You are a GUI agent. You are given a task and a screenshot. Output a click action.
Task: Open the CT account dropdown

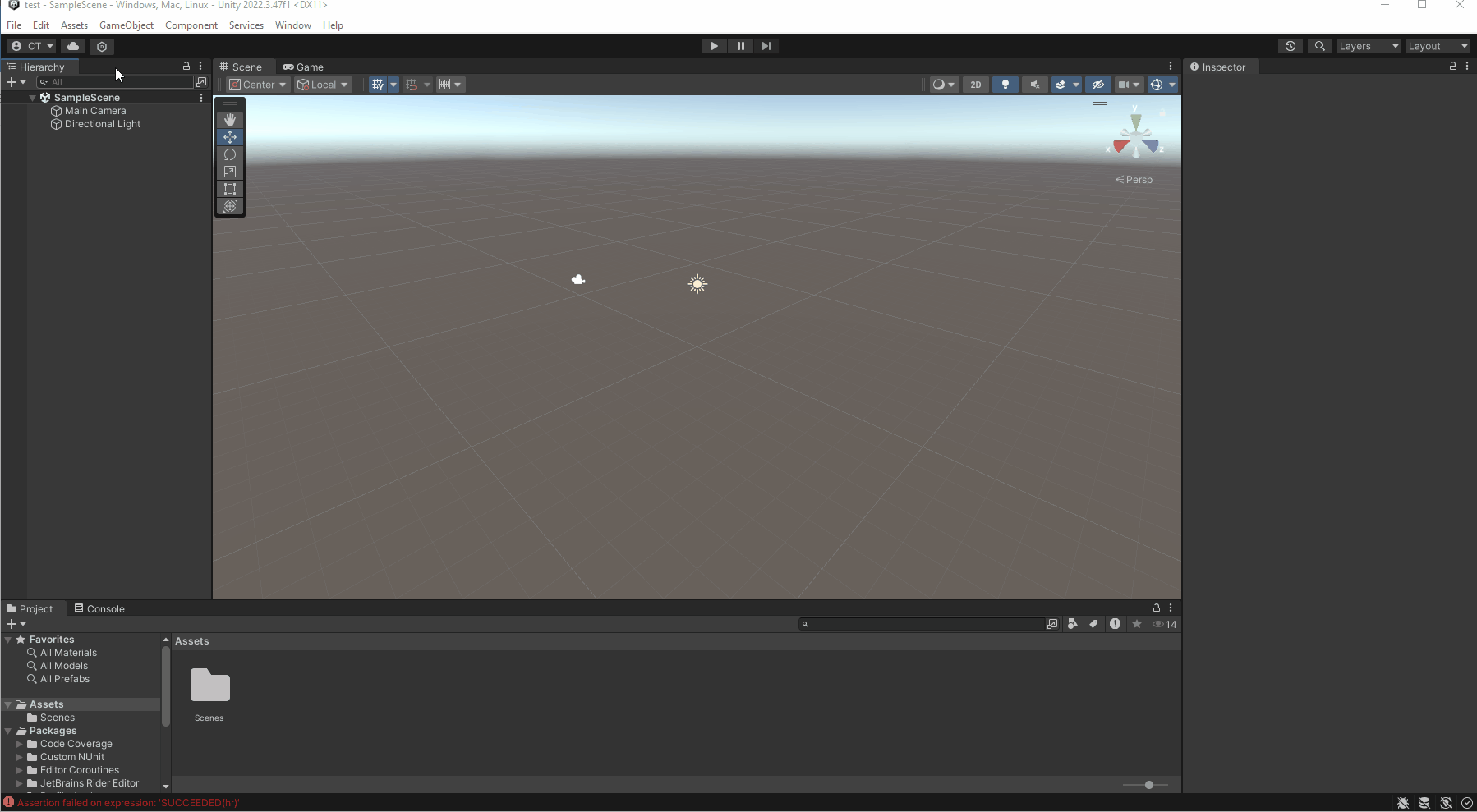[x=32, y=46]
